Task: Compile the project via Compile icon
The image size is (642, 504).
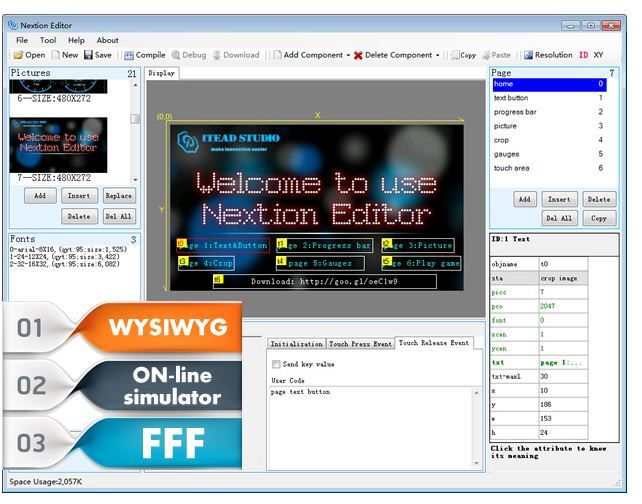Action: [x=145, y=55]
